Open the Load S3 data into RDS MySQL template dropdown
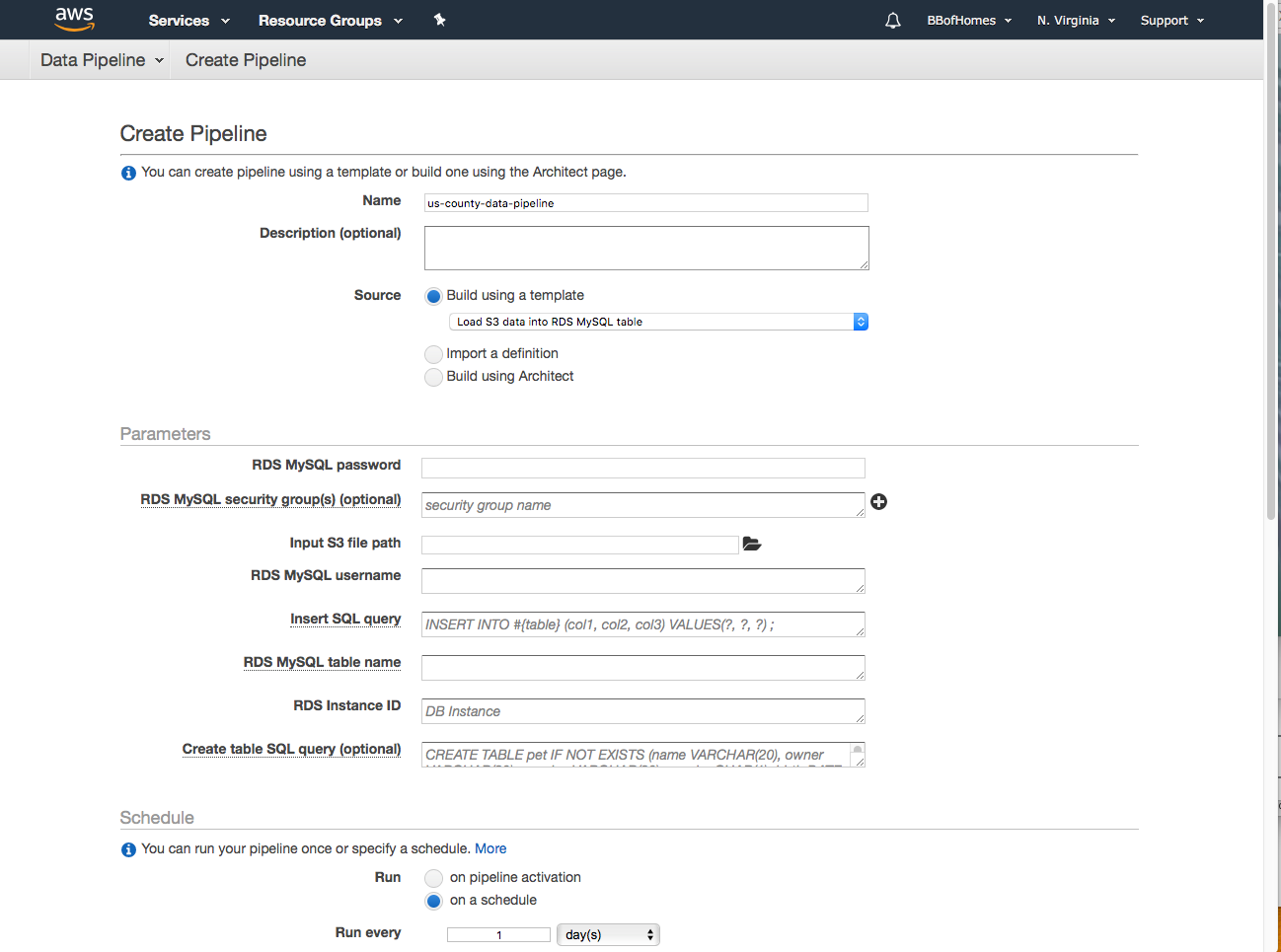 [651, 321]
